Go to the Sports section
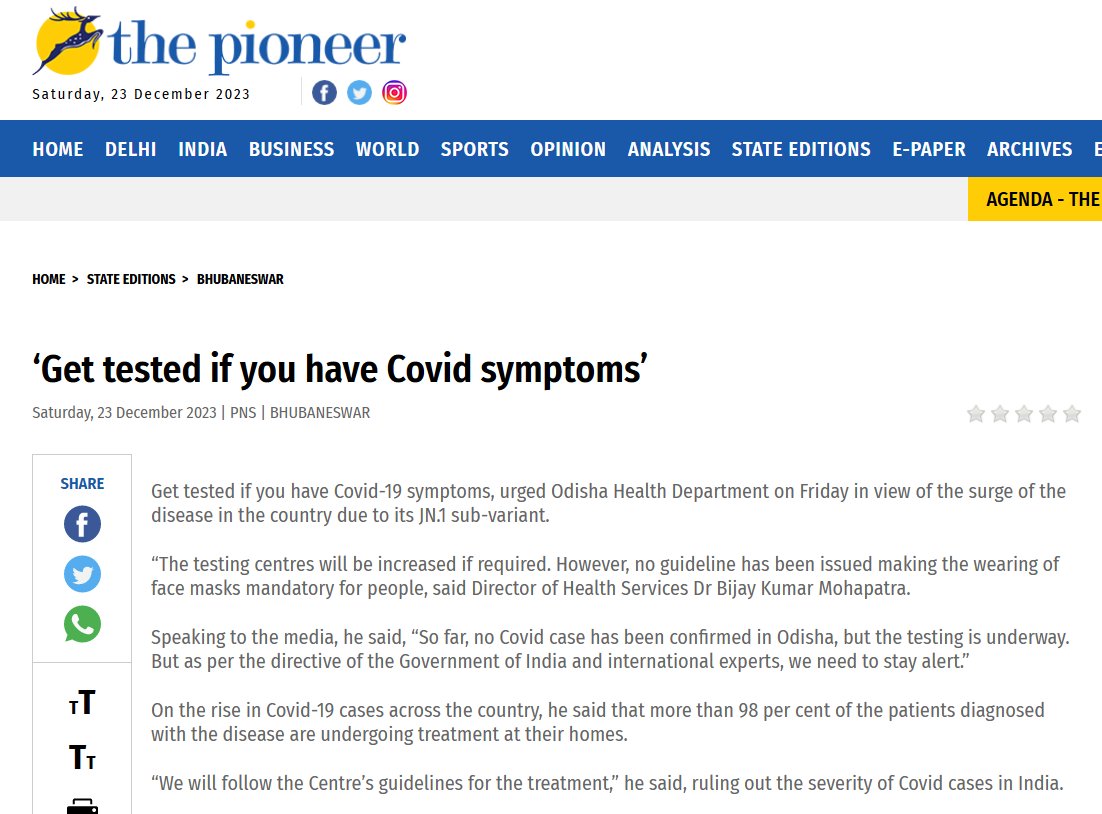The width and height of the screenshot is (1102, 814). point(475,149)
